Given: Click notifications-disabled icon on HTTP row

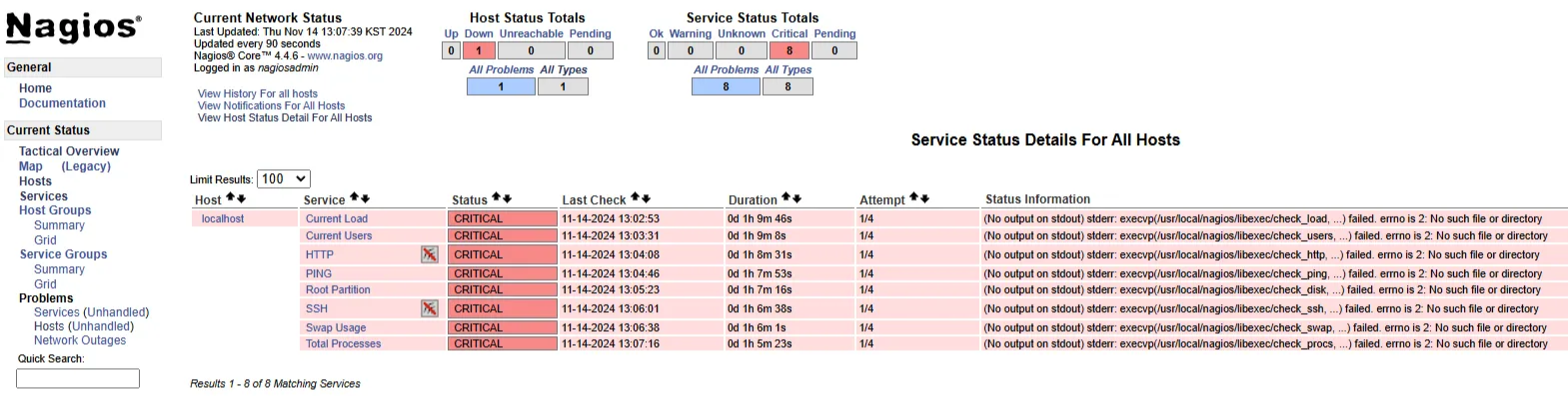Looking at the screenshot, I should coord(430,254).
